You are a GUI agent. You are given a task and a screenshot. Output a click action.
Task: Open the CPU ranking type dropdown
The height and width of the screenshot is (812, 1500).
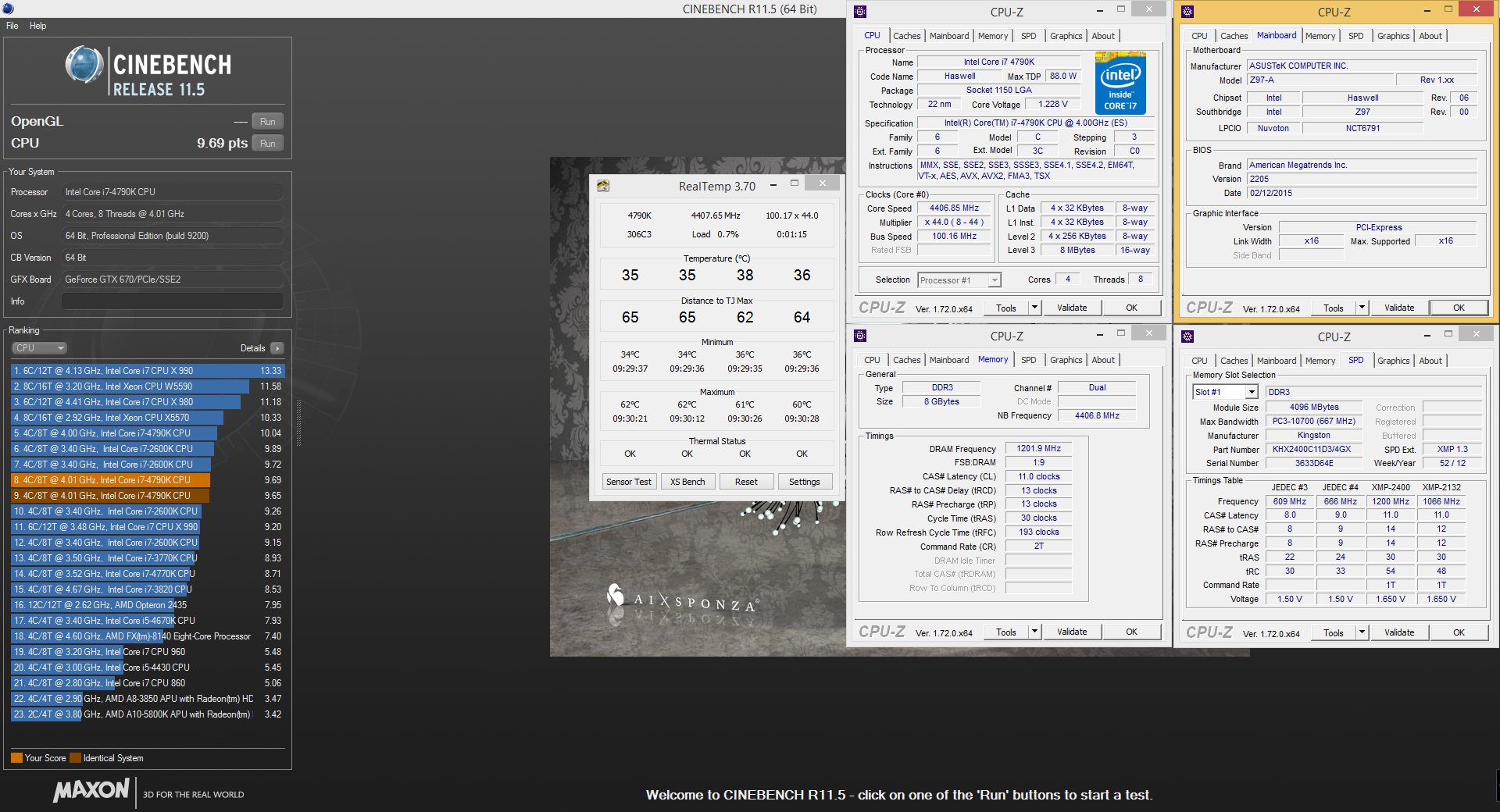click(x=39, y=348)
